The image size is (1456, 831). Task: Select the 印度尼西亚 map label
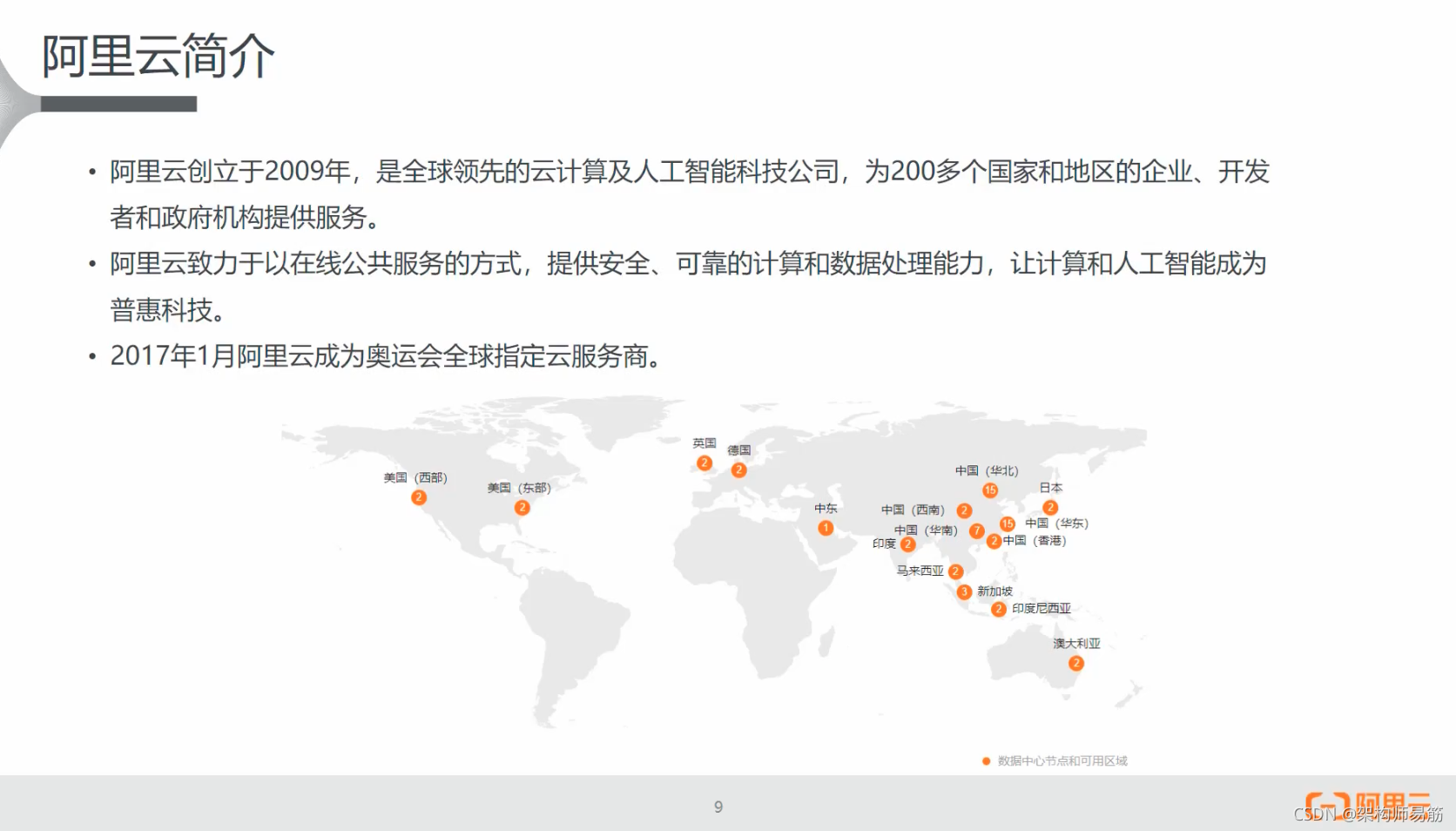[x=1041, y=608]
